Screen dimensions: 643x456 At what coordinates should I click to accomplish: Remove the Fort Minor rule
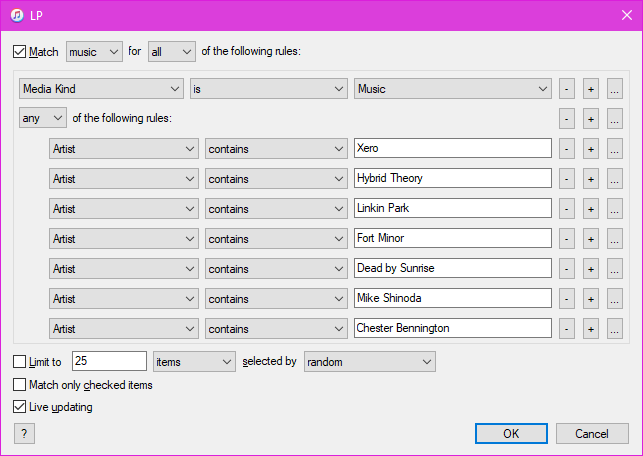click(x=567, y=238)
